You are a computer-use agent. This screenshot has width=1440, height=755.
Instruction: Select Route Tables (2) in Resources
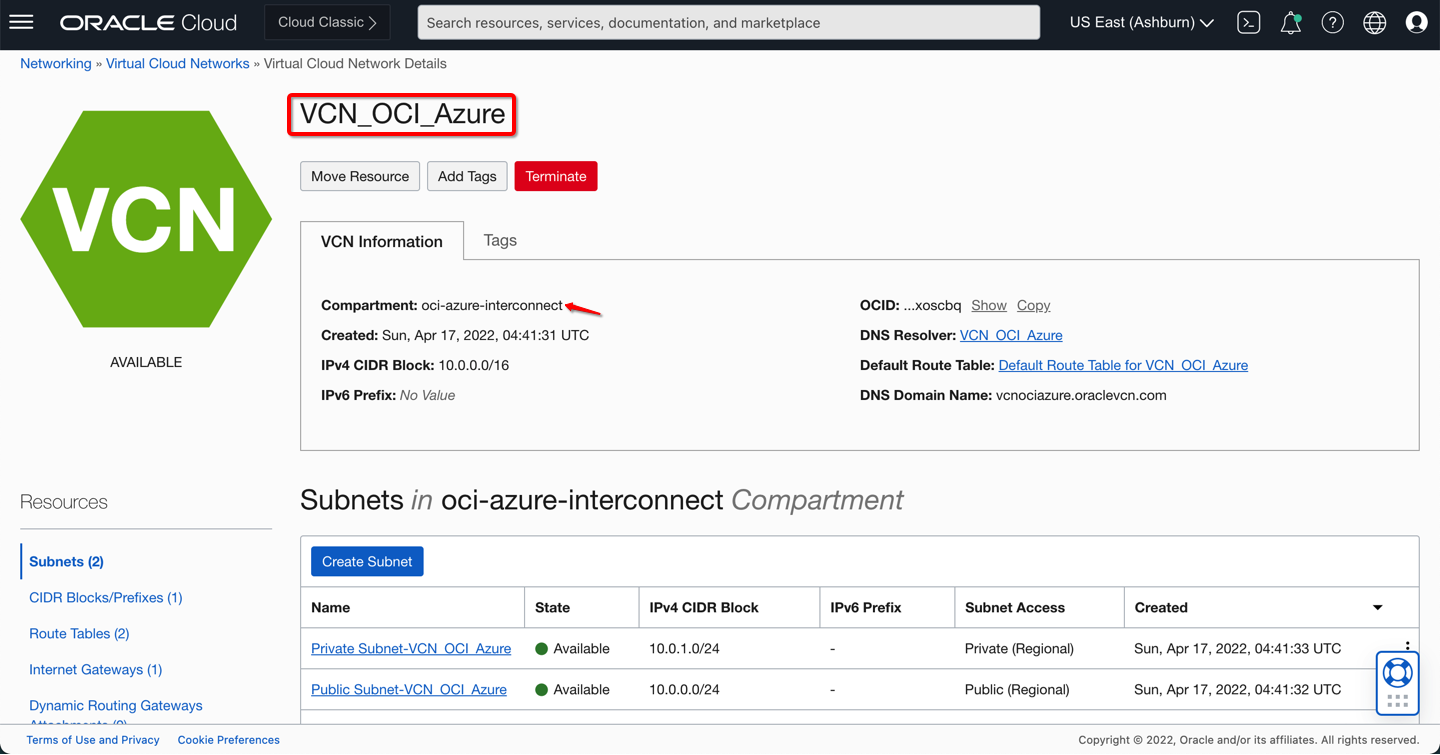[x=79, y=633]
